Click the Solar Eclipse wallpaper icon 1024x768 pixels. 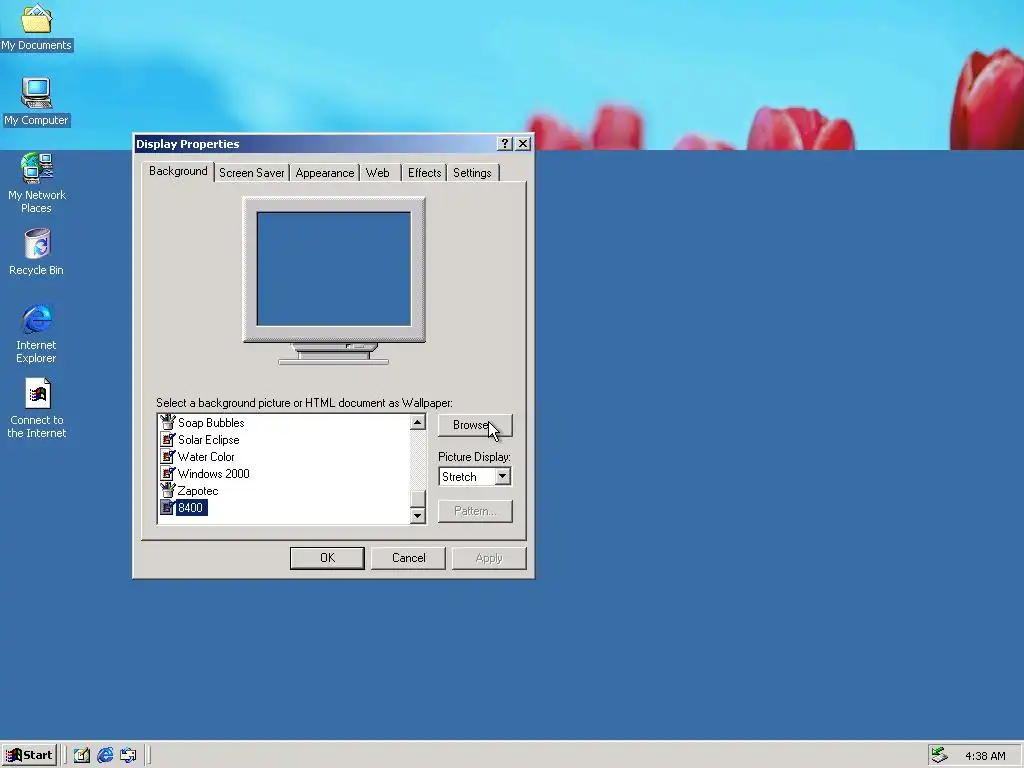click(168, 440)
